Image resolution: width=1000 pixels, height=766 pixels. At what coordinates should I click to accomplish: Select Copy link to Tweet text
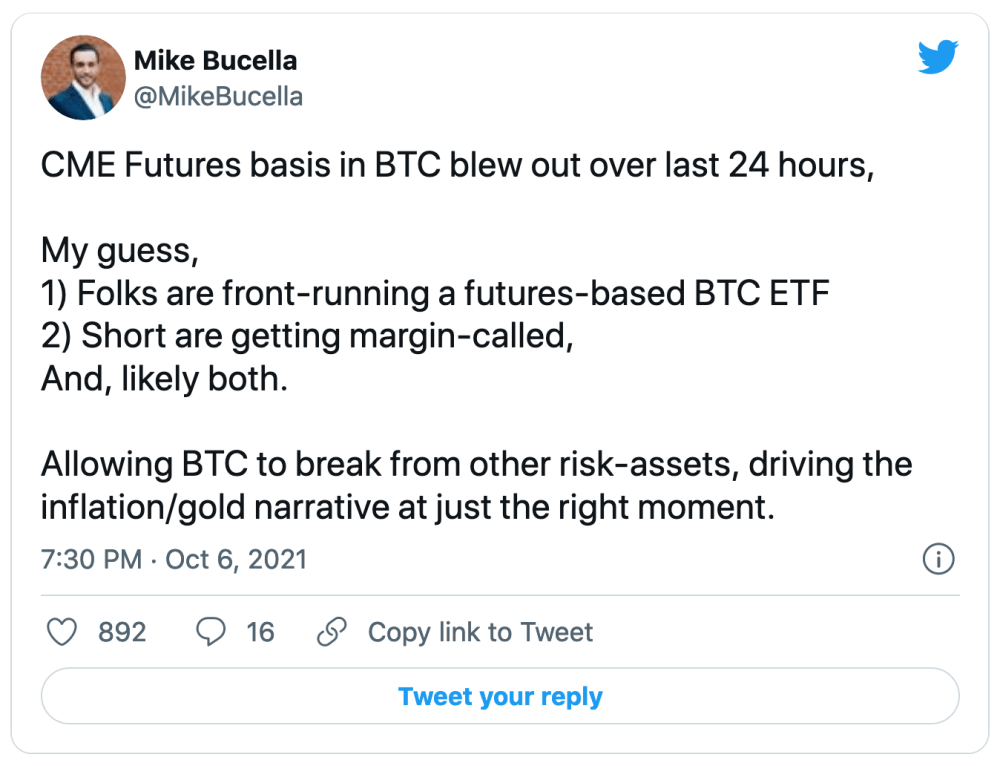pyautogui.click(x=480, y=632)
